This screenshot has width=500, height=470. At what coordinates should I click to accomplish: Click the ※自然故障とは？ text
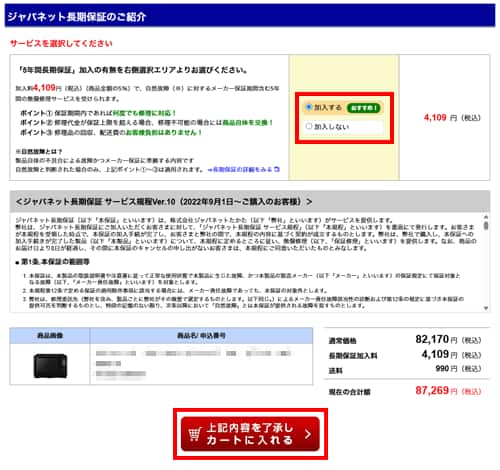pyautogui.click(x=39, y=151)
